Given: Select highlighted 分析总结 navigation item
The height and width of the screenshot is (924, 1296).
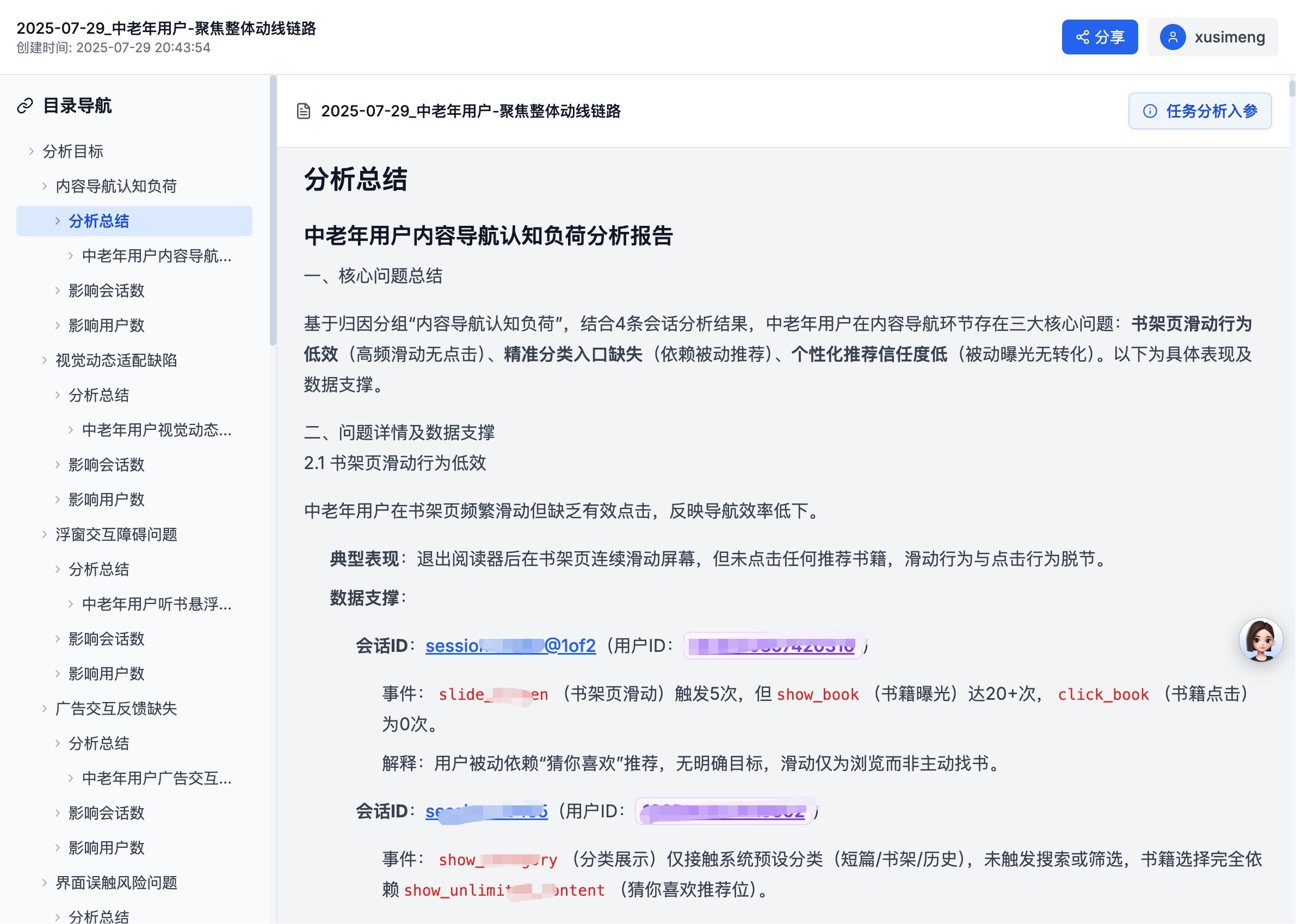Looking at the screenshot, I should 99,221.
